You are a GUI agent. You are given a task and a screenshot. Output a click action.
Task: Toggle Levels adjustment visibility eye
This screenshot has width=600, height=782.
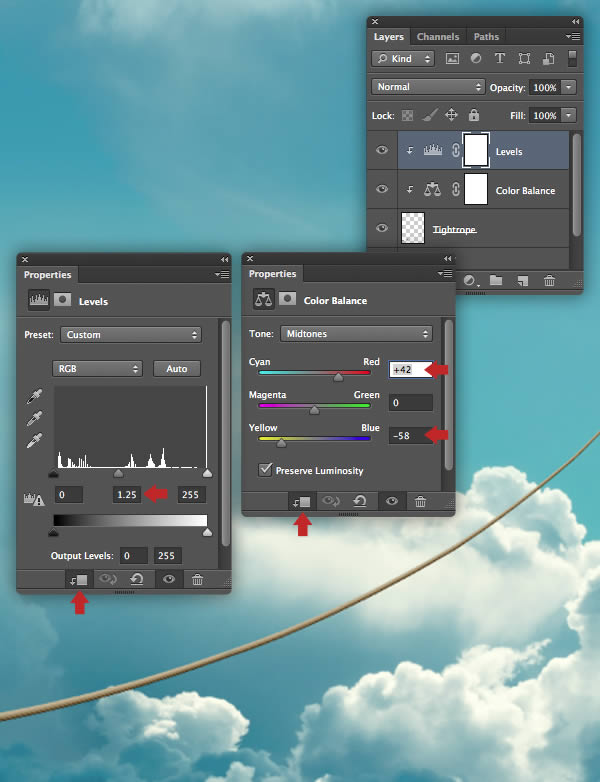click(169, 579)
